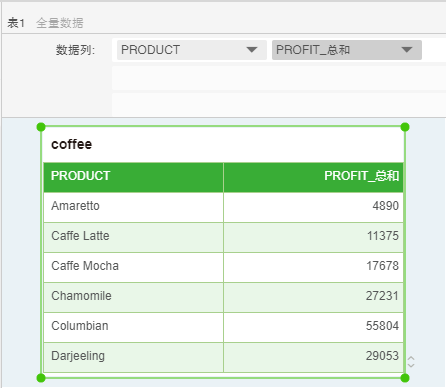Viewport: 446px width, 388px height.
Task: Click the bottom-left green resize handle
Action: (41, 378)
